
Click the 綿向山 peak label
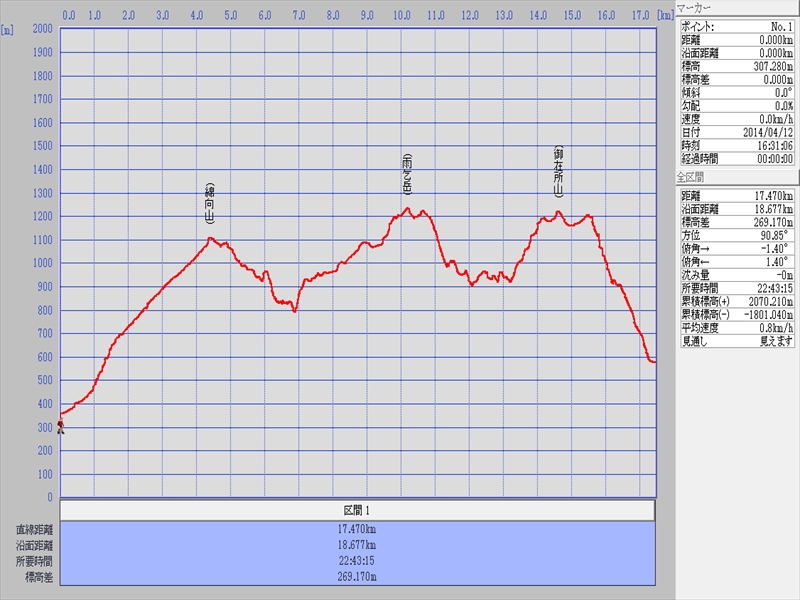click(210, 204)
